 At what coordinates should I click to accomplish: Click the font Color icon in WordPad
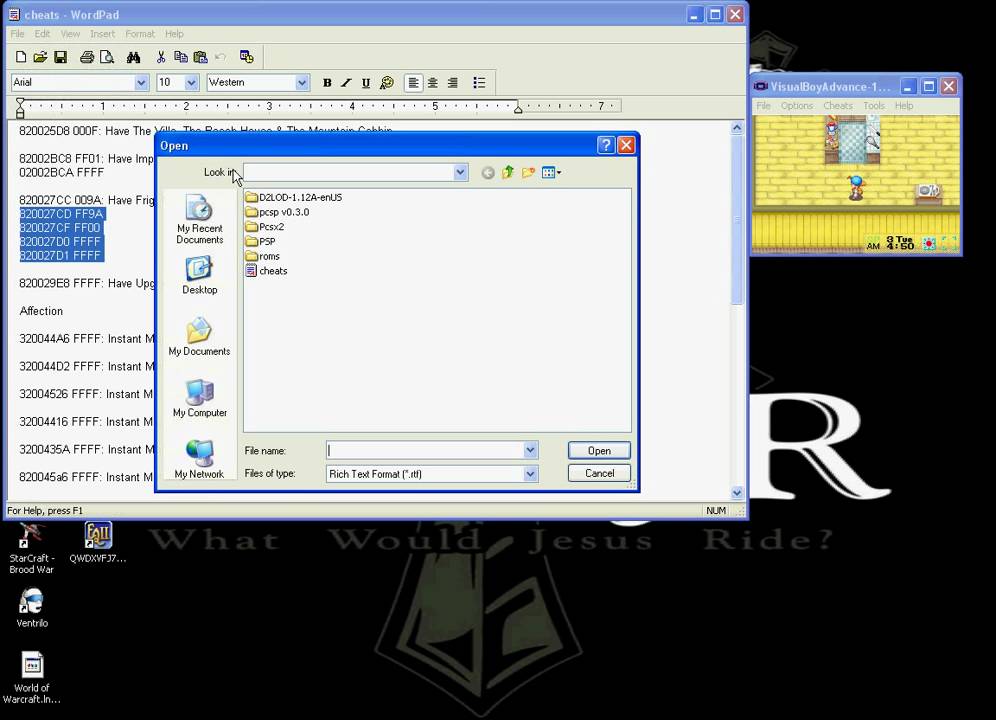pyautogui.click(x=386, y=83)
